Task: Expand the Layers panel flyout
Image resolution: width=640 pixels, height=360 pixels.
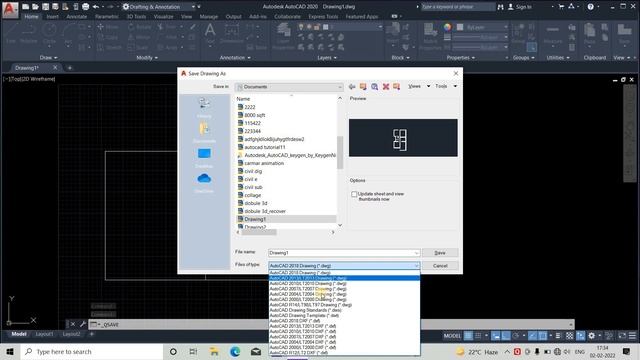Action: pyautogui.click(x=327, y=58)
